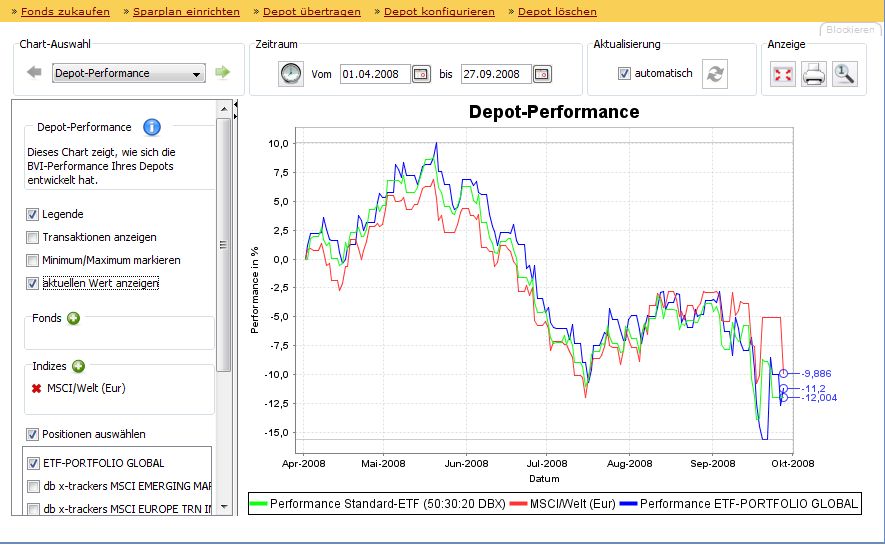Open the Depot konfigurieren link
Viewport: 885px width, 548px height.
click(439, 12)
